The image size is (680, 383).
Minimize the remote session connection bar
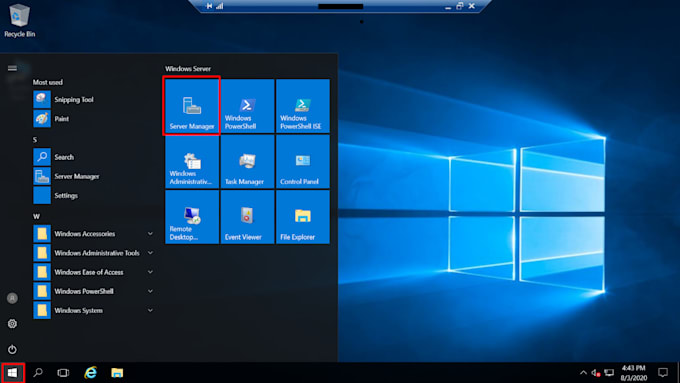(x=448, y=7)
